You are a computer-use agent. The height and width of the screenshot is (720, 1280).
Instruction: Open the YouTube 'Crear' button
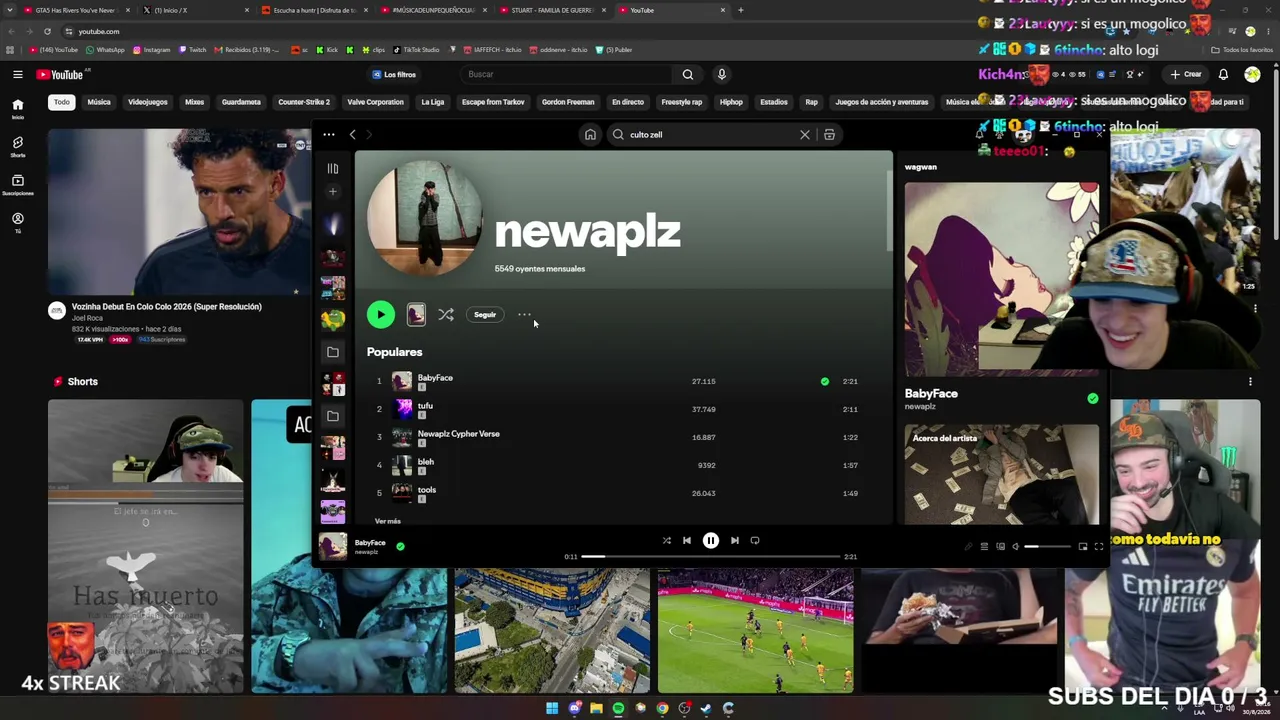pyautogui.click(x=1186, y=74)
